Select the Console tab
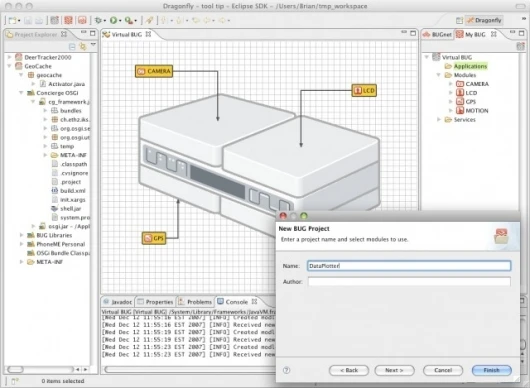Screen dimensions: 530x388 [237, 302]
